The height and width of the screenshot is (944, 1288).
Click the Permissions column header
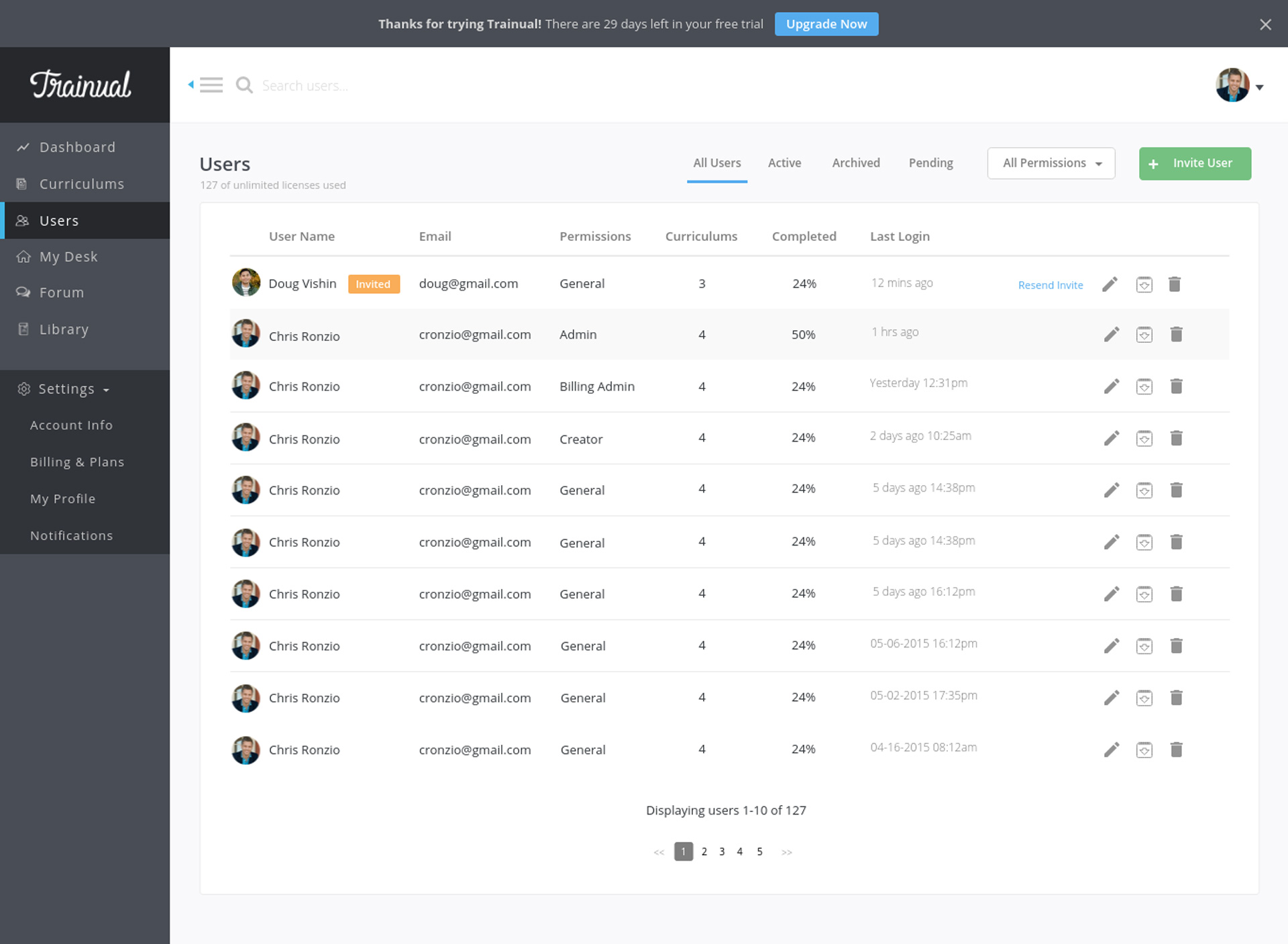(x=595, y=236)
